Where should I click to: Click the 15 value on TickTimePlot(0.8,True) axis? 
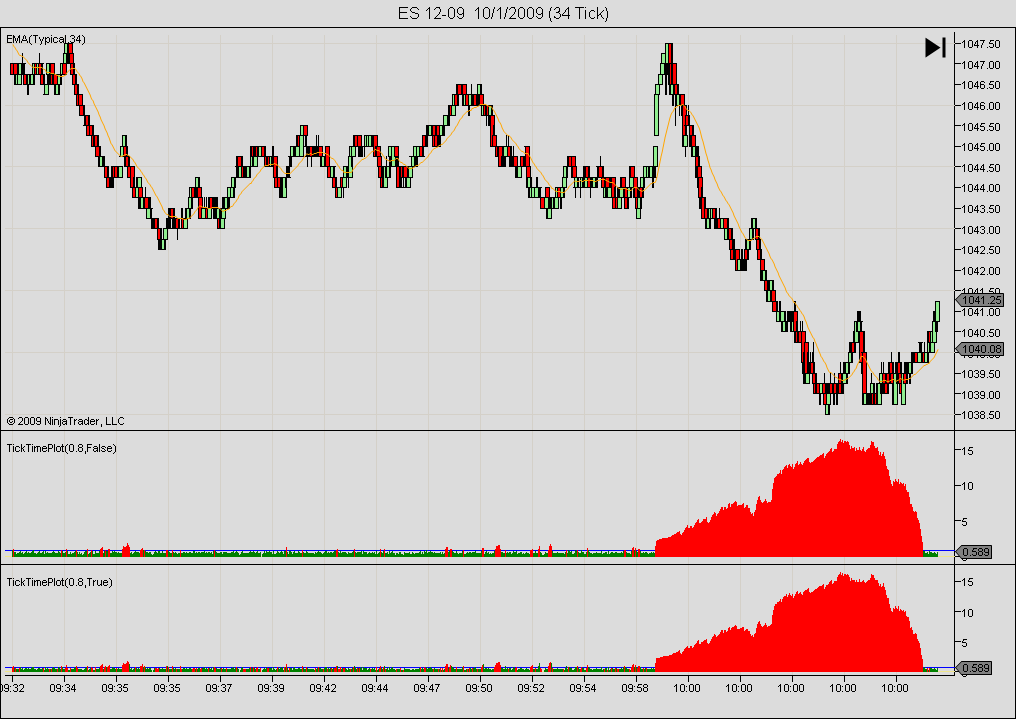(x=967, y=582)
